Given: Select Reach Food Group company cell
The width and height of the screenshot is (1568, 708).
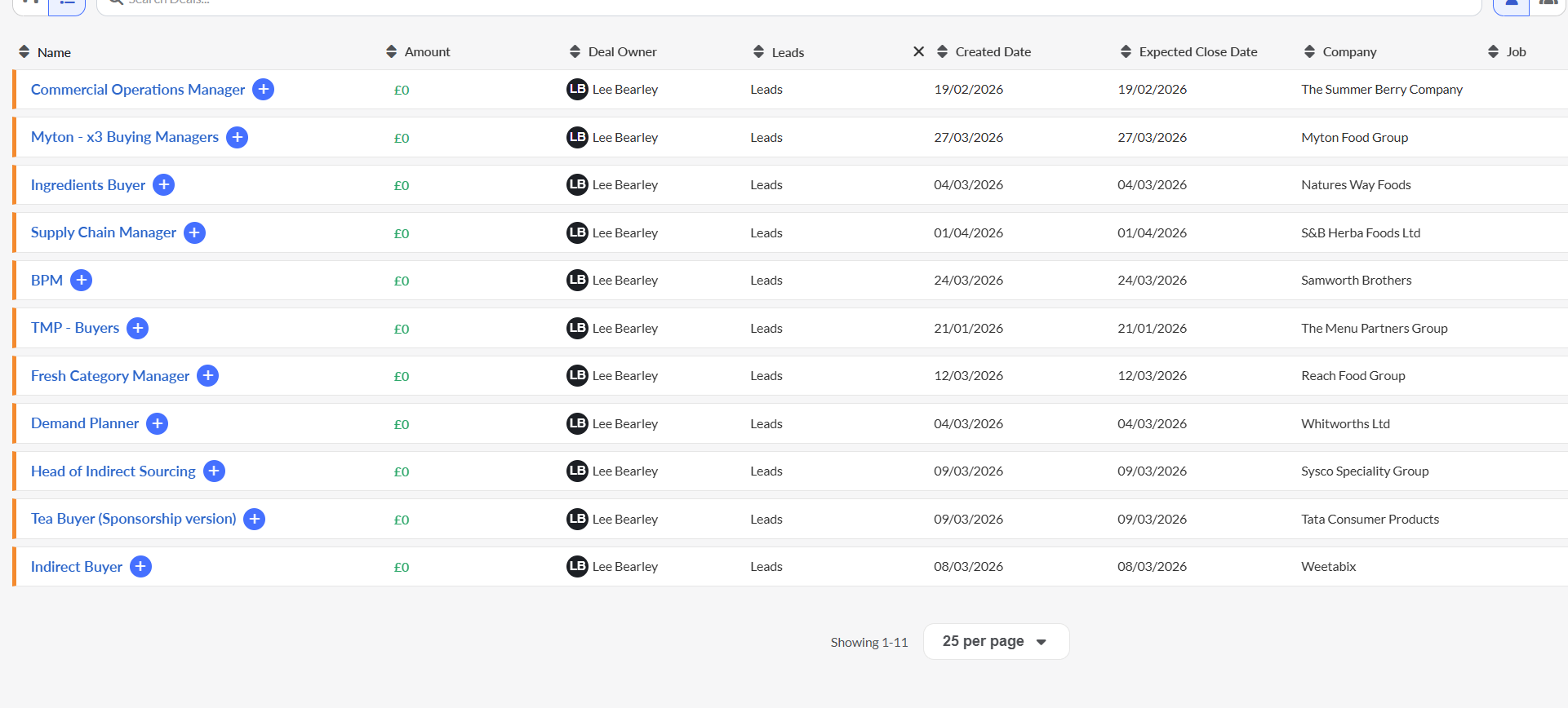Looking at the screenshot, I should (x=1353, y=376).
